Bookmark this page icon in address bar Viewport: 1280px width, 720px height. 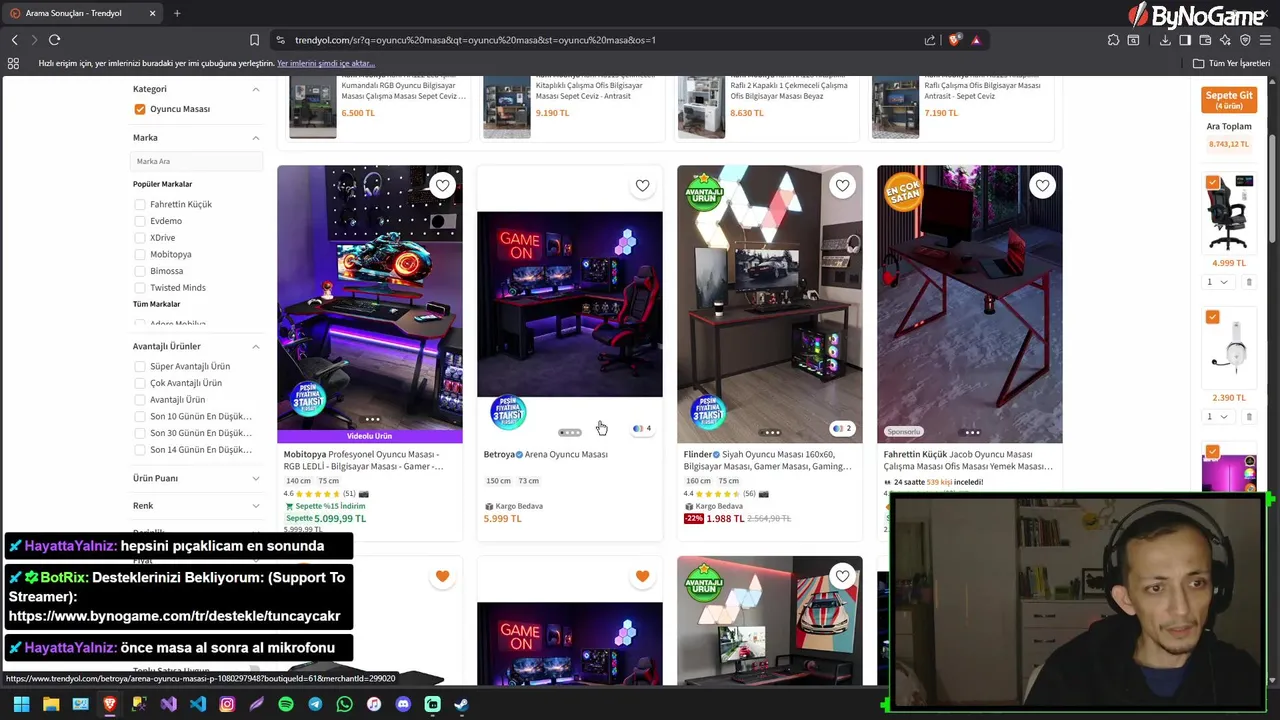coord(254,40)
